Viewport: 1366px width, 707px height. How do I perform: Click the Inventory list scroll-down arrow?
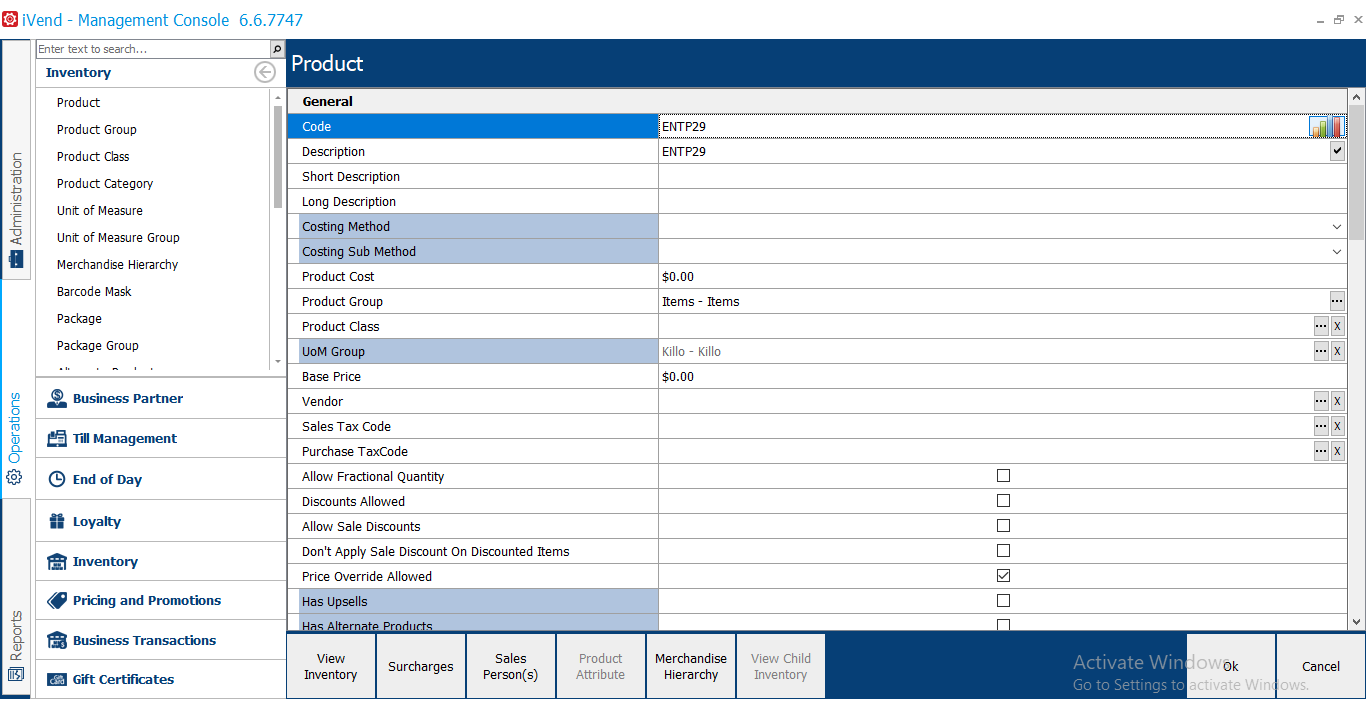point(277,361)
